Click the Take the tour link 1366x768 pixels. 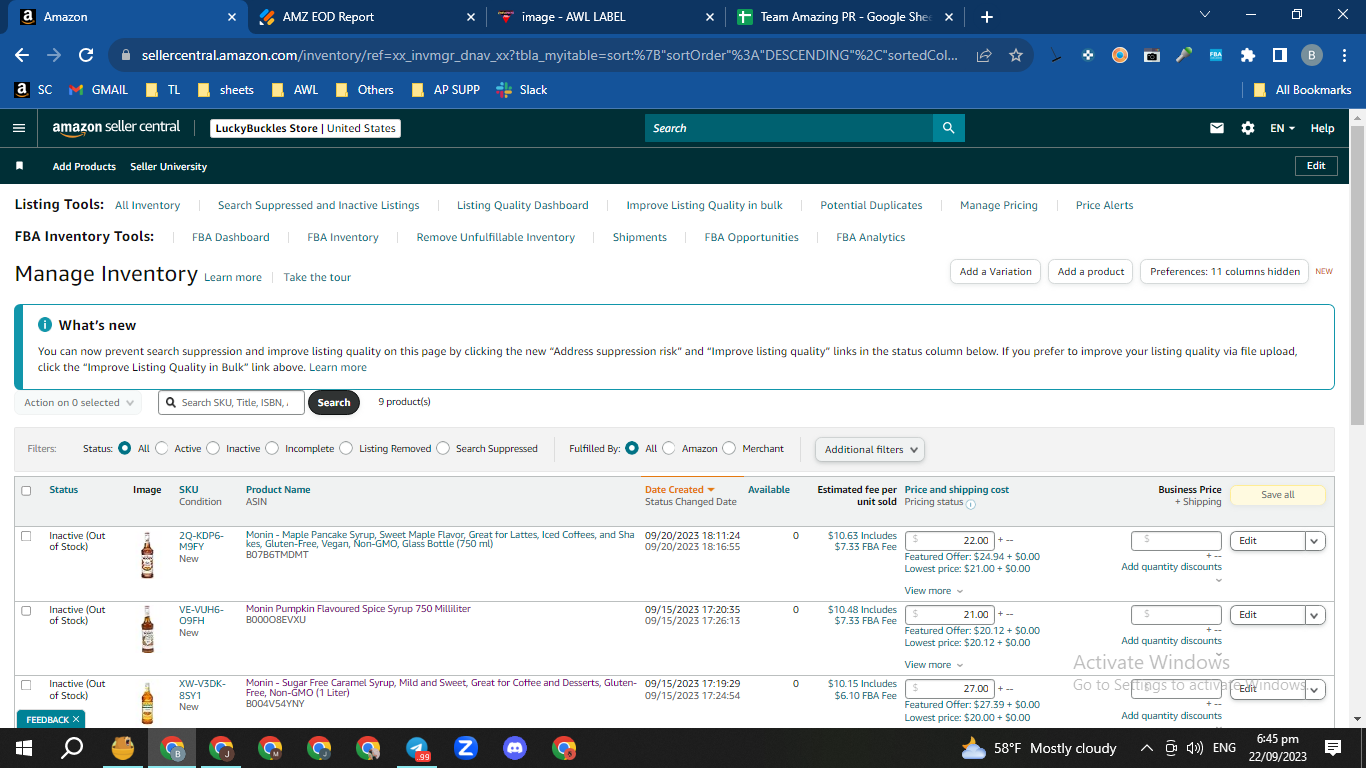(317, 277)
